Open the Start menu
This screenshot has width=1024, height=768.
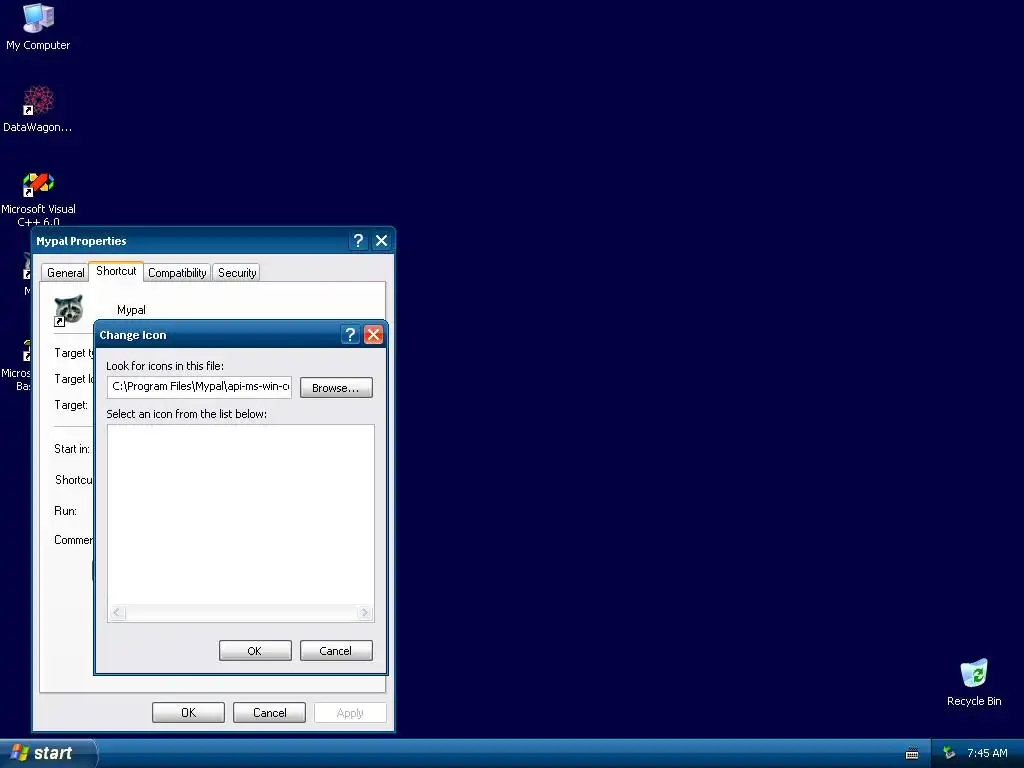47,754
